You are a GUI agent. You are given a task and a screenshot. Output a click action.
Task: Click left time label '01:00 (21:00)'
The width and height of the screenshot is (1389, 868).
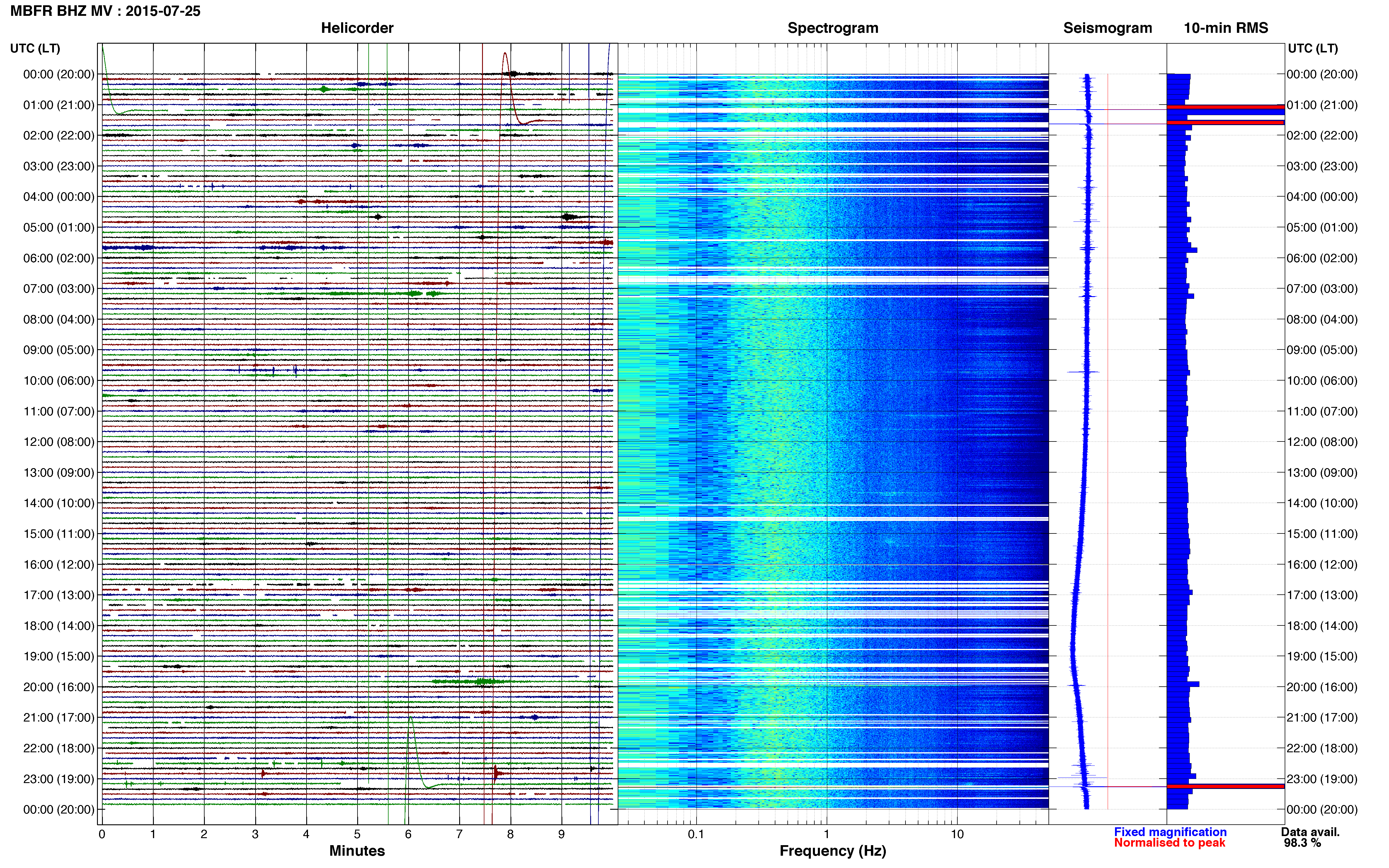pyautogui.click(x=59, y=105)
